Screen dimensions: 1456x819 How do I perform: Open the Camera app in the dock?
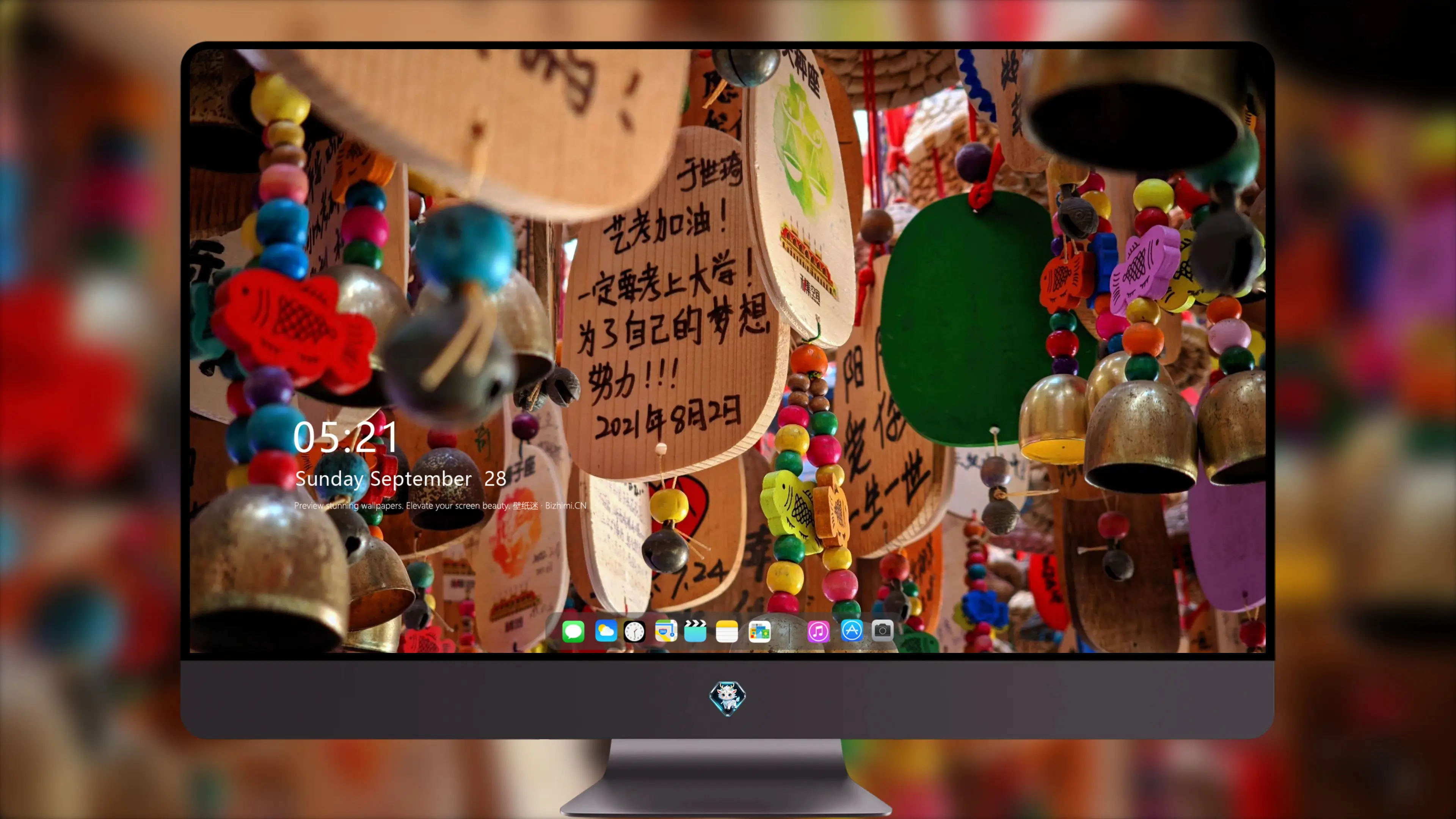(x=882, y=631)
